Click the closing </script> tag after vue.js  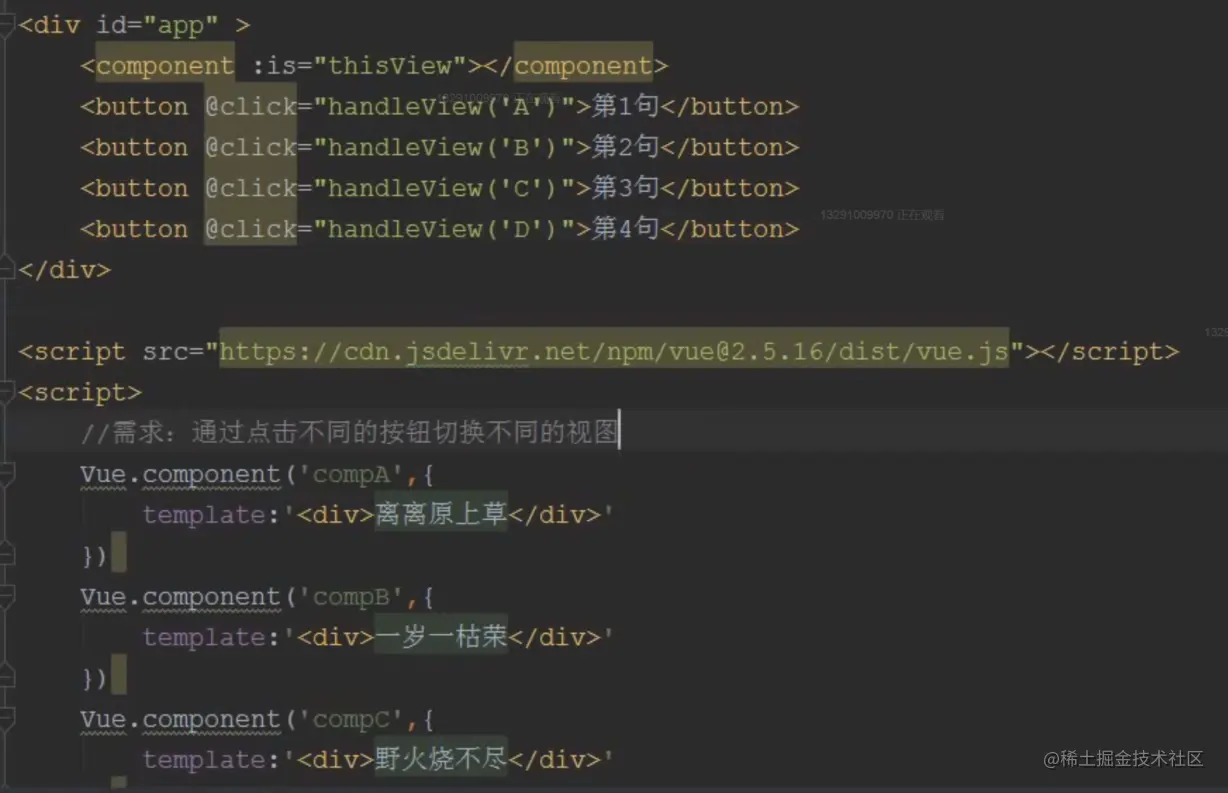(1110, 352)
